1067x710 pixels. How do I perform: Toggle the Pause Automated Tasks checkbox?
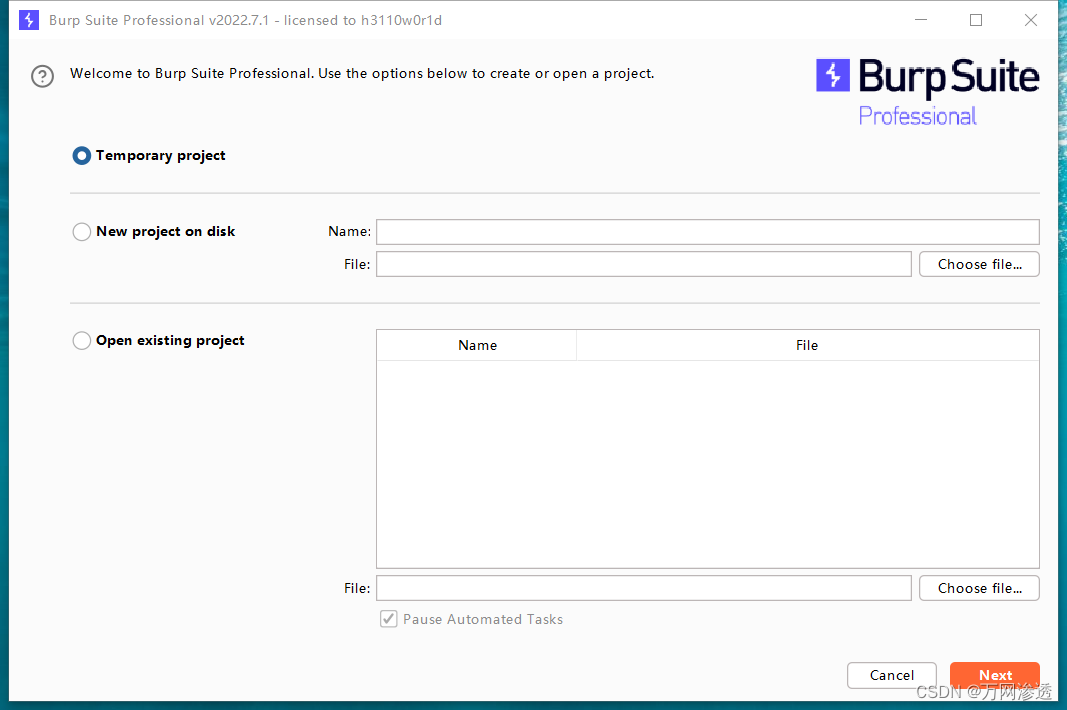tap(388, 619)
